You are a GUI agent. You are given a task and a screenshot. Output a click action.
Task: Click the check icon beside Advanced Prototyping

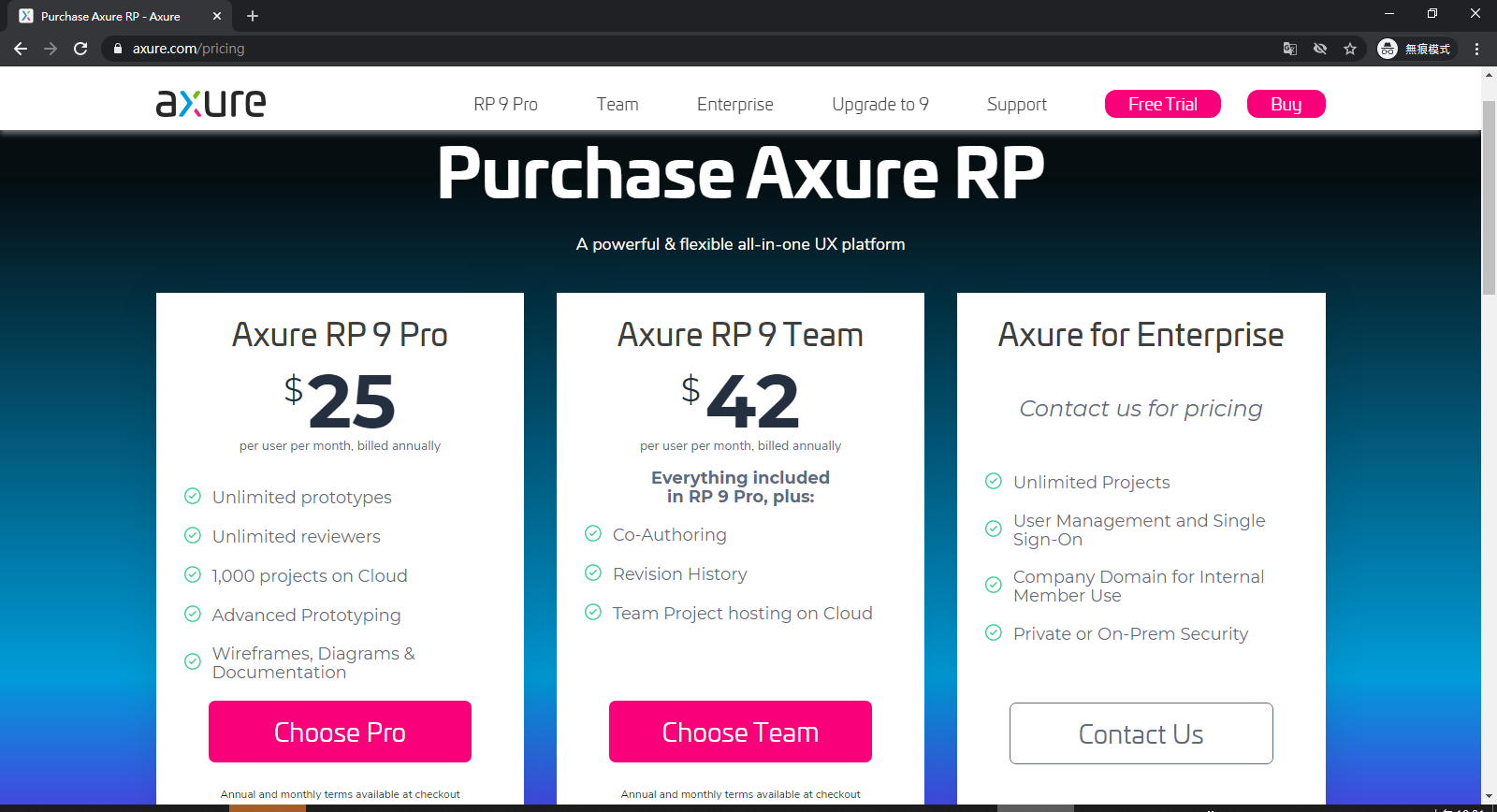192,614
